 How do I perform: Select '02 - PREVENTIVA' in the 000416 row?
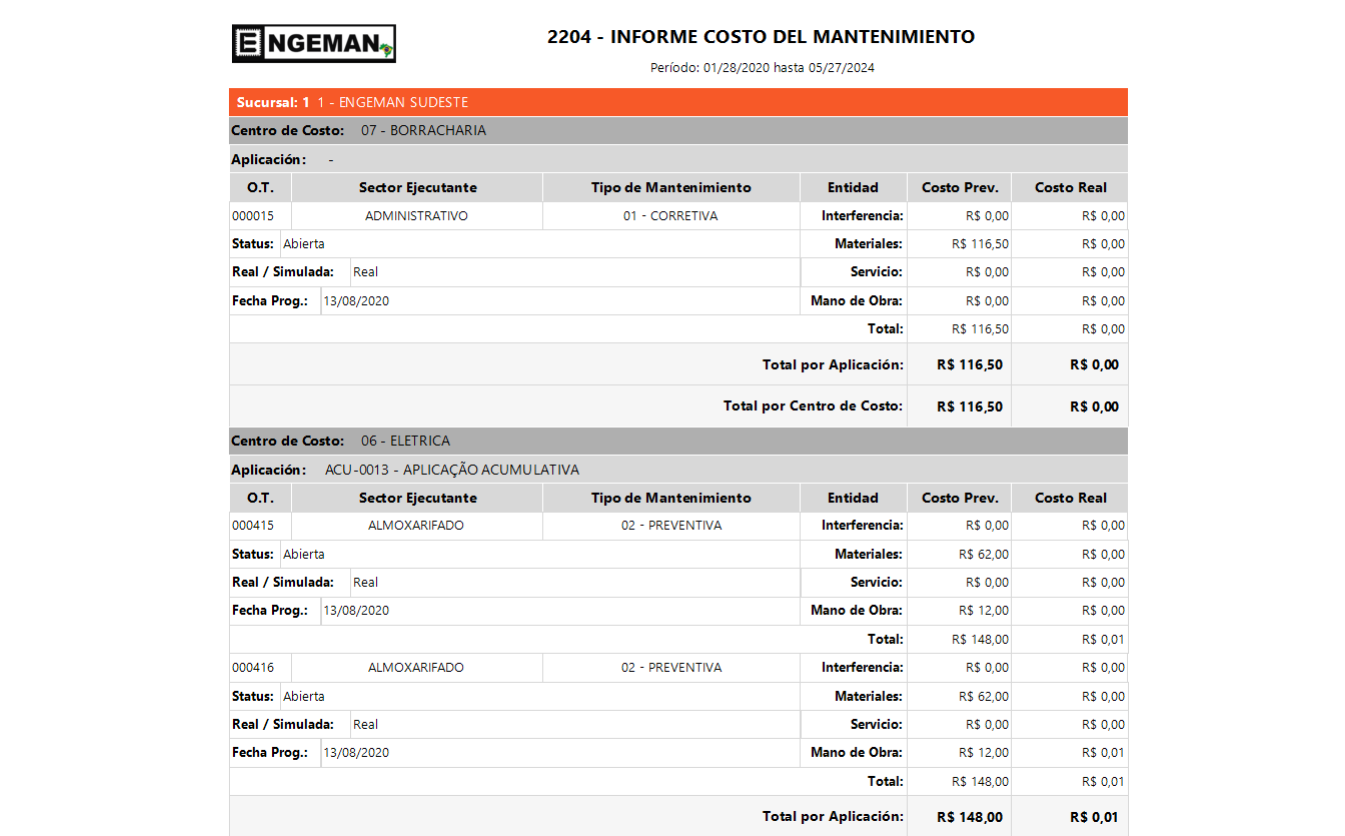tap(671, 667)
